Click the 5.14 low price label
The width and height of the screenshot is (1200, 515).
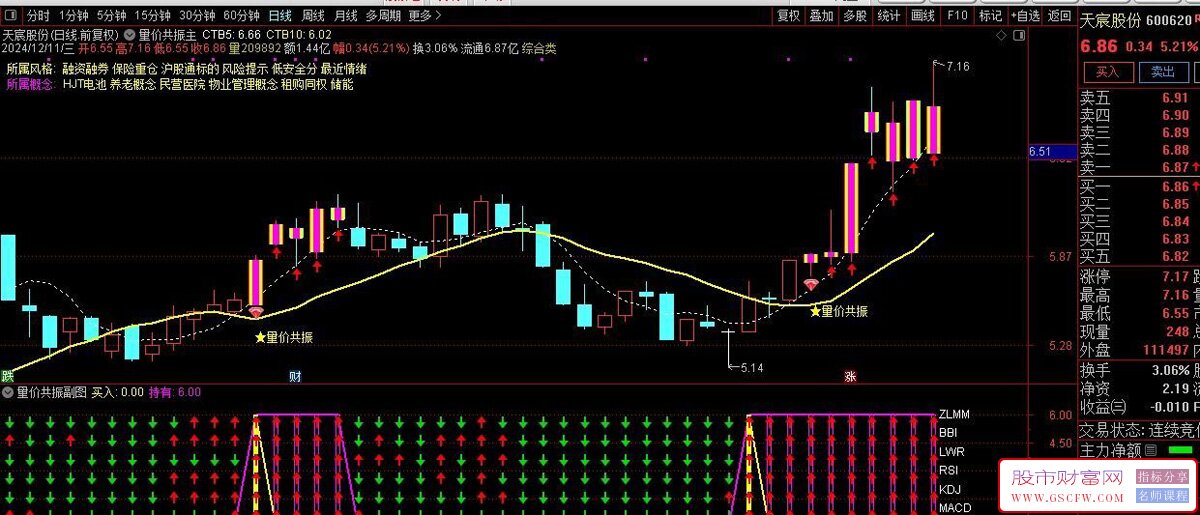tap(750, 369)
